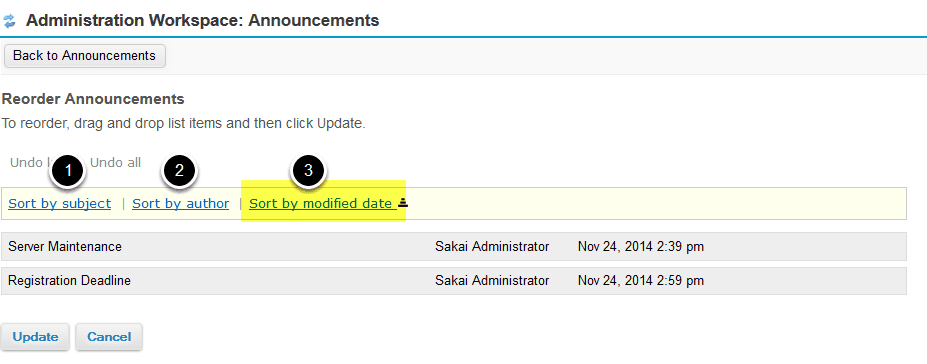Viewport: 927px width, 364px height.
Task: Click the black number 3 callout badge
Action: [x=308, y=171]
